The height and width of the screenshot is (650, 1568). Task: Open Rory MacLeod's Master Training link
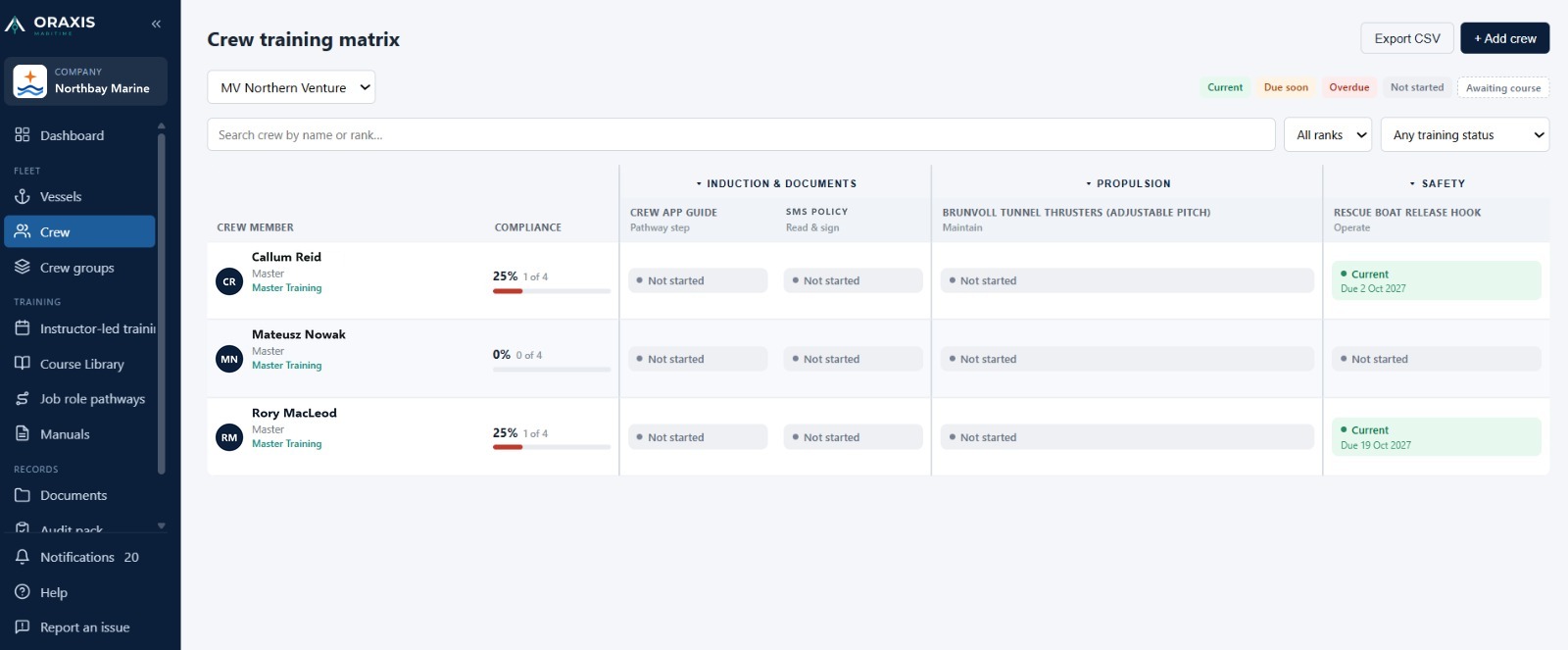click(x=286, y=444)
